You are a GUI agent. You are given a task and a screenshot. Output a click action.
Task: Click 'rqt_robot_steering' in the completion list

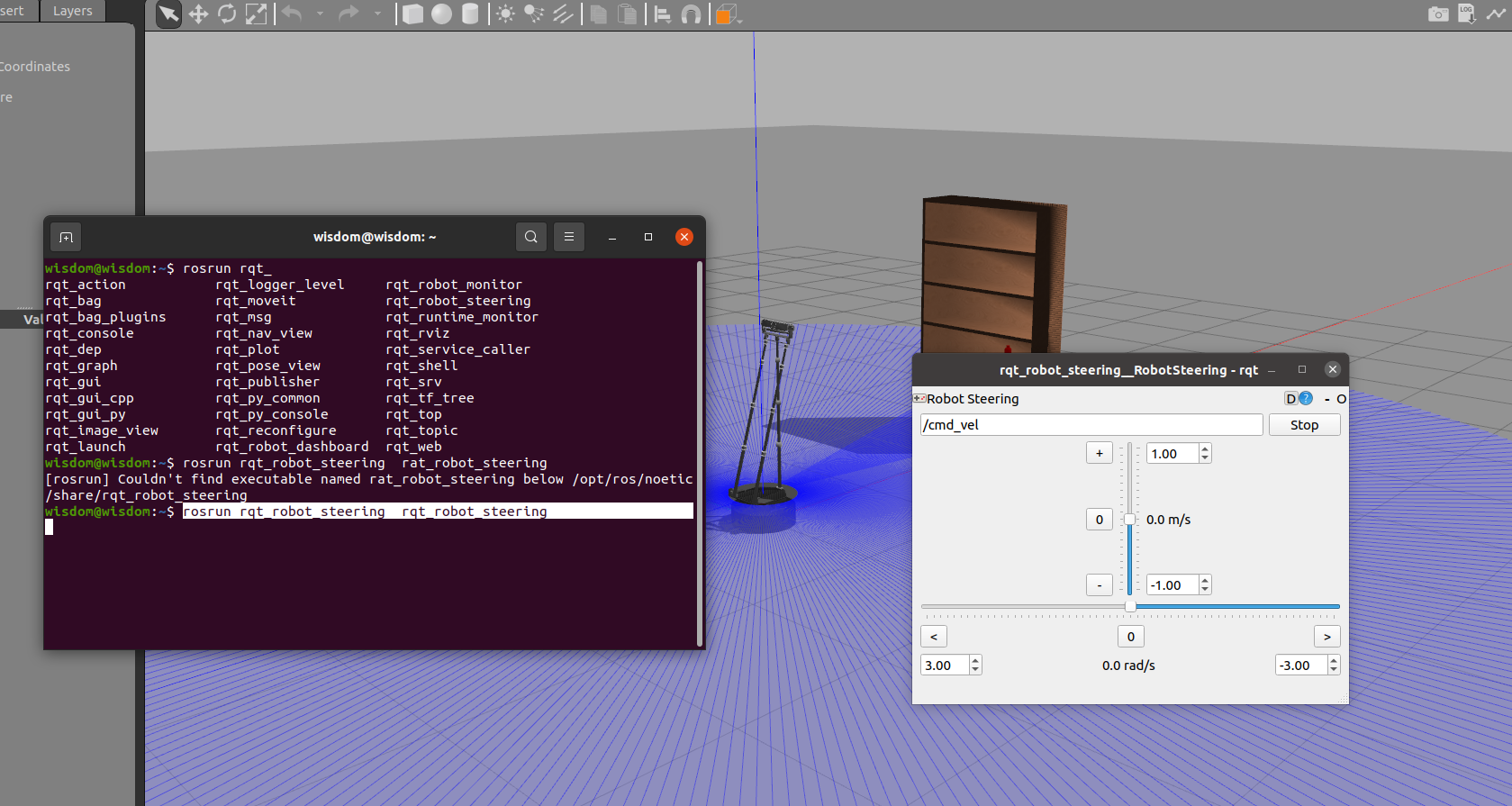[x=457, y=301]
